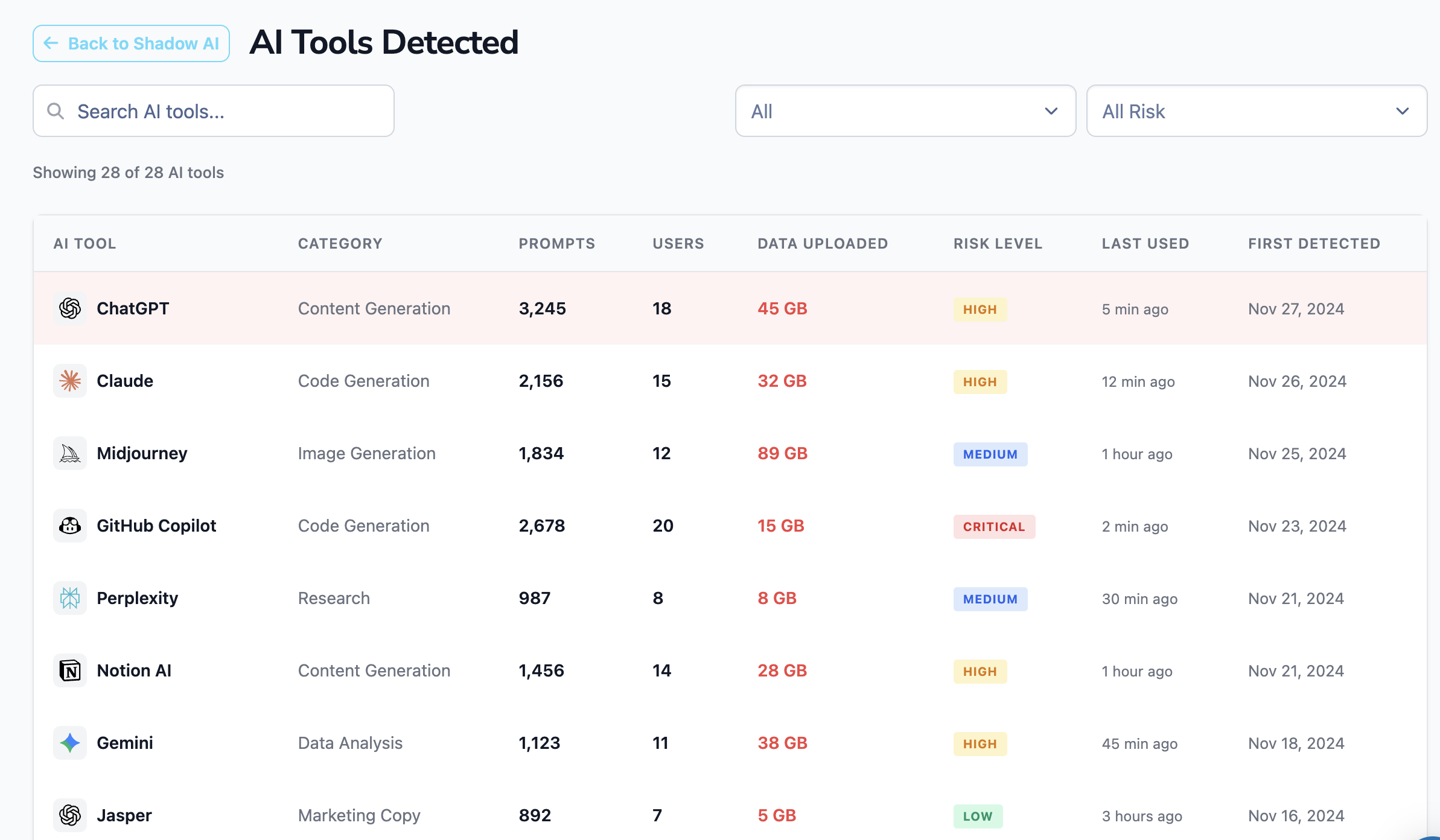Click the 'Nov 16, 2024' first detected cell
The image size is (1440, 840).
pos(1296,816)
